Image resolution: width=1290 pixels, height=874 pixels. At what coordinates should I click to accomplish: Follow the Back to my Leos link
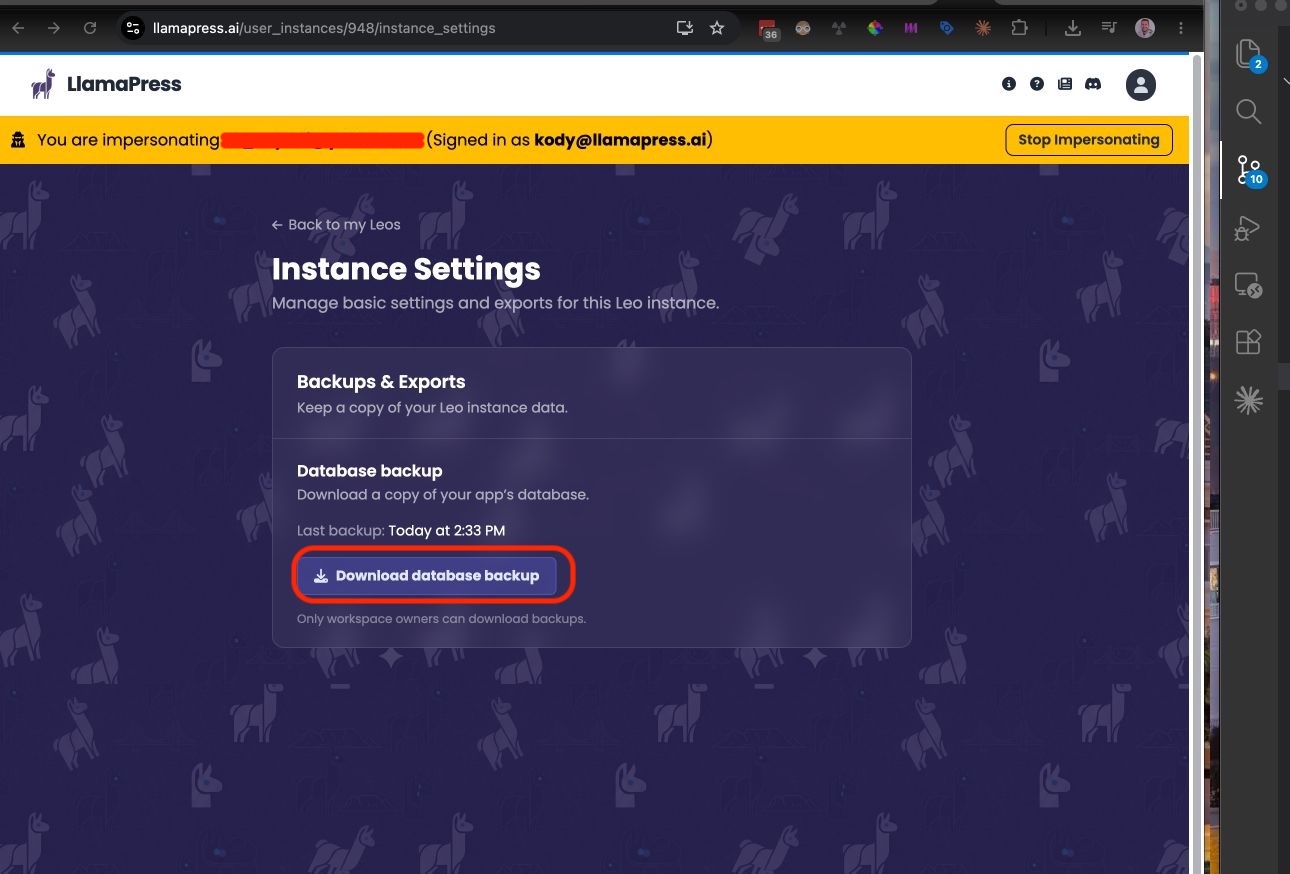tap(336, 225)
